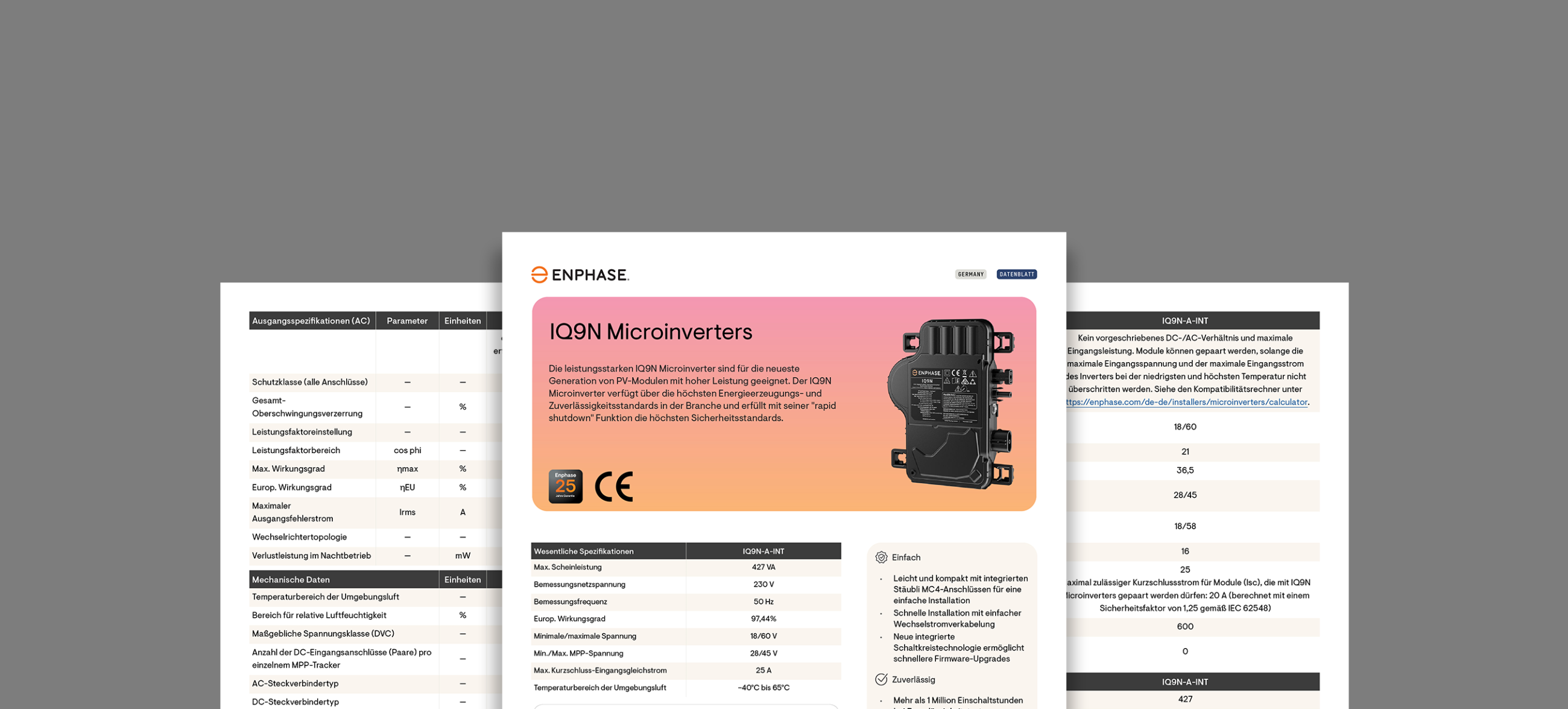
Task: Click the "Zuverlässig" heading
Action: [x=914, y=679]
